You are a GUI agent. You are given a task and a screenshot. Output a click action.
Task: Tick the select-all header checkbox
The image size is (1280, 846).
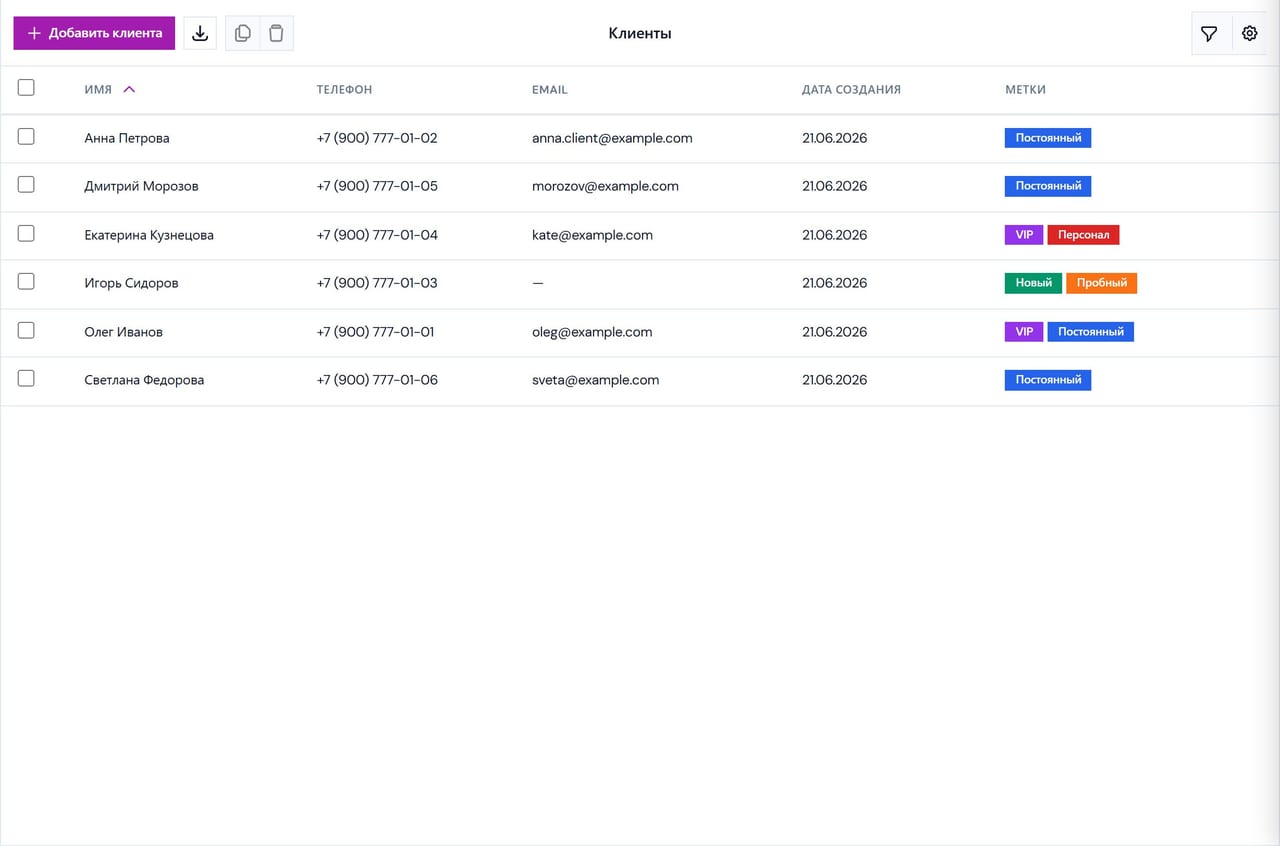pyautogui.click(x=26, y=88)
